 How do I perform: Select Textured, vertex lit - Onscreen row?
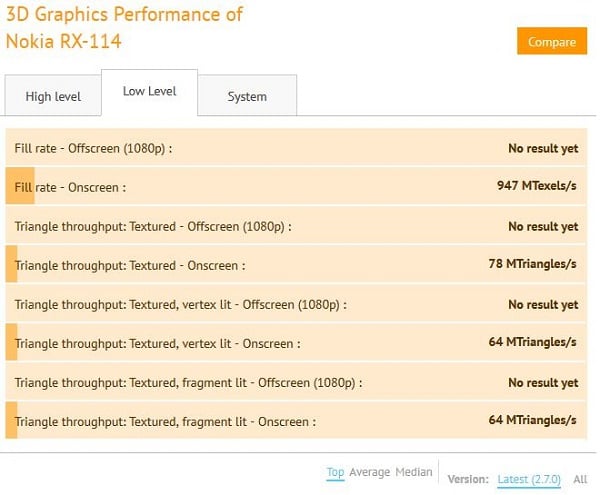[296, 342]
